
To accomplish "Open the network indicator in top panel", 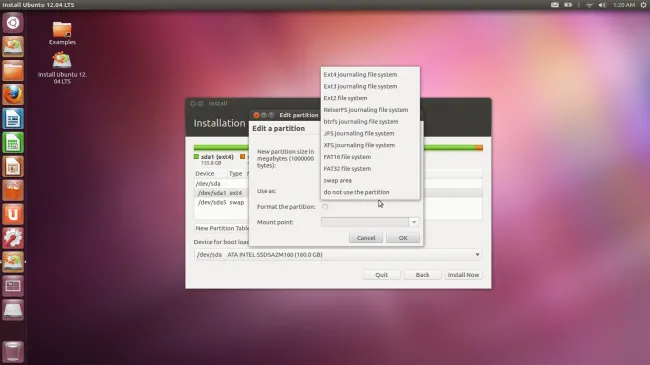I will (589, 5).
